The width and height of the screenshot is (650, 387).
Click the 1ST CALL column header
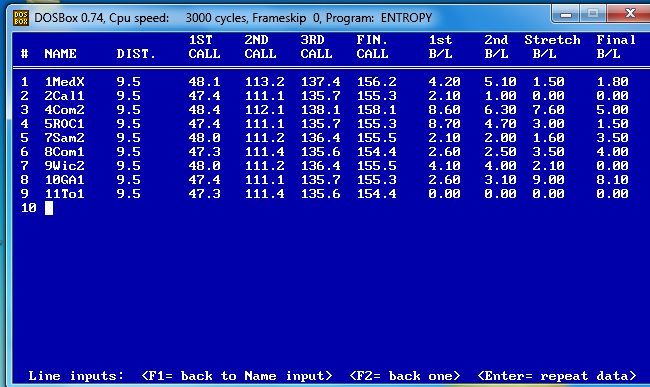coord(204,47)
